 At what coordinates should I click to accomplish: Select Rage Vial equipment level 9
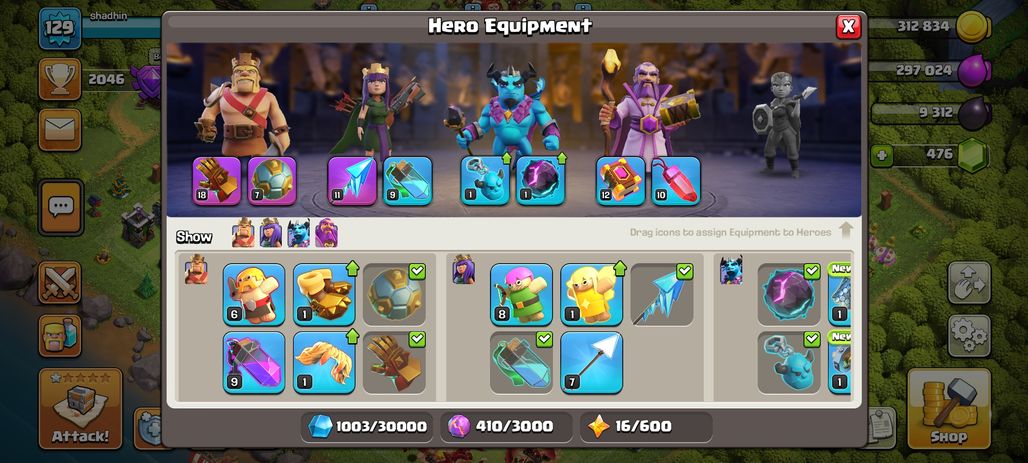254,362
